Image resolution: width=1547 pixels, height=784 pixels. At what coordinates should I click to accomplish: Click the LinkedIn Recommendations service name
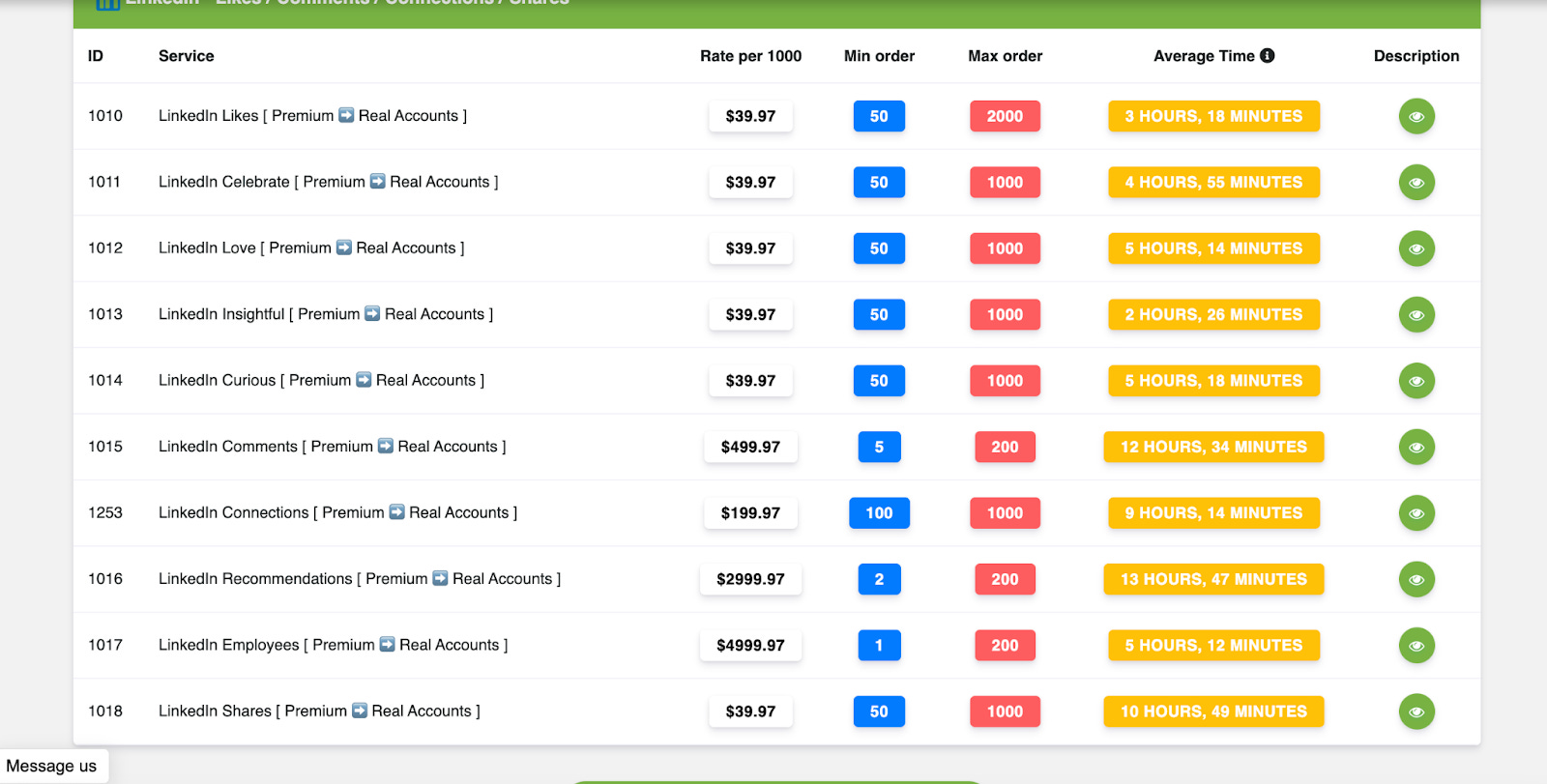point(360,579)
